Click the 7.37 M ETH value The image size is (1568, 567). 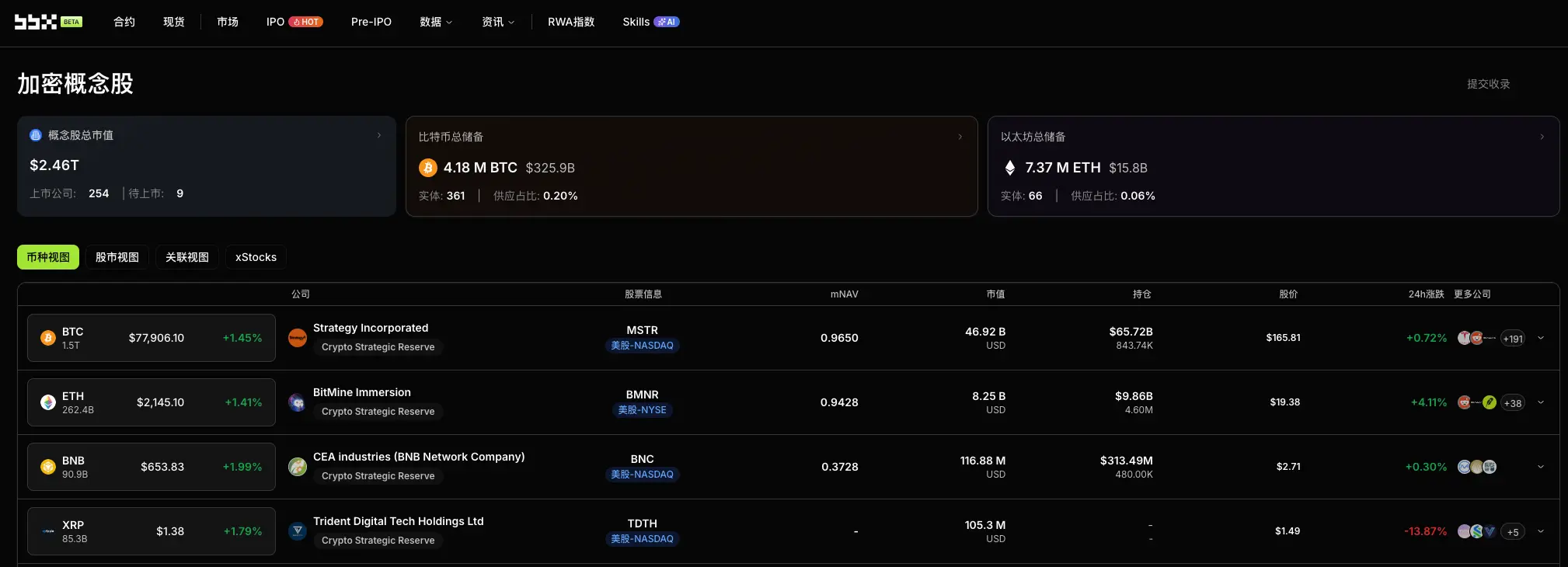click(x=1063, y=168)
